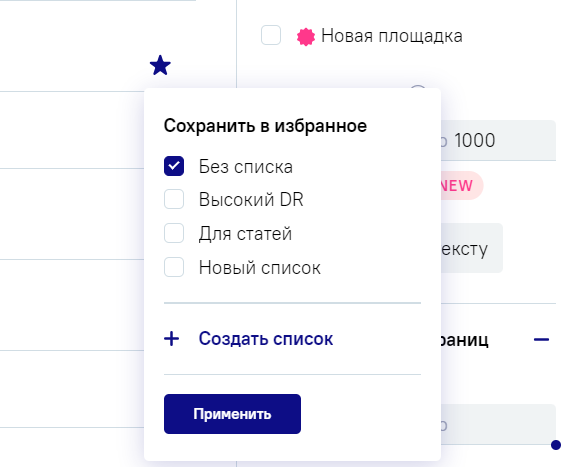
Task: Click the plus icon for creating a list
Action: pos(171,339)
